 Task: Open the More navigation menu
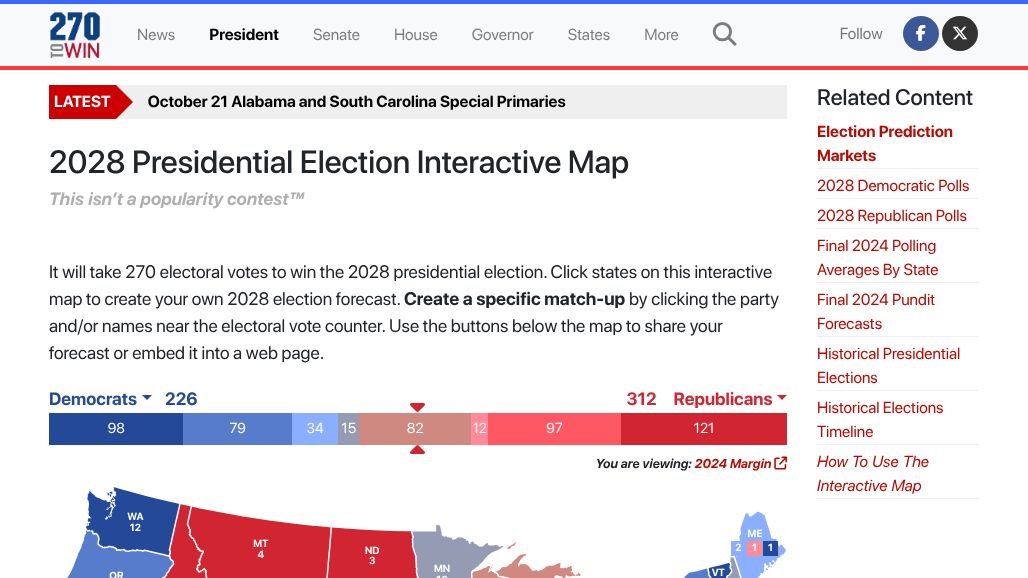coord(661,35)
